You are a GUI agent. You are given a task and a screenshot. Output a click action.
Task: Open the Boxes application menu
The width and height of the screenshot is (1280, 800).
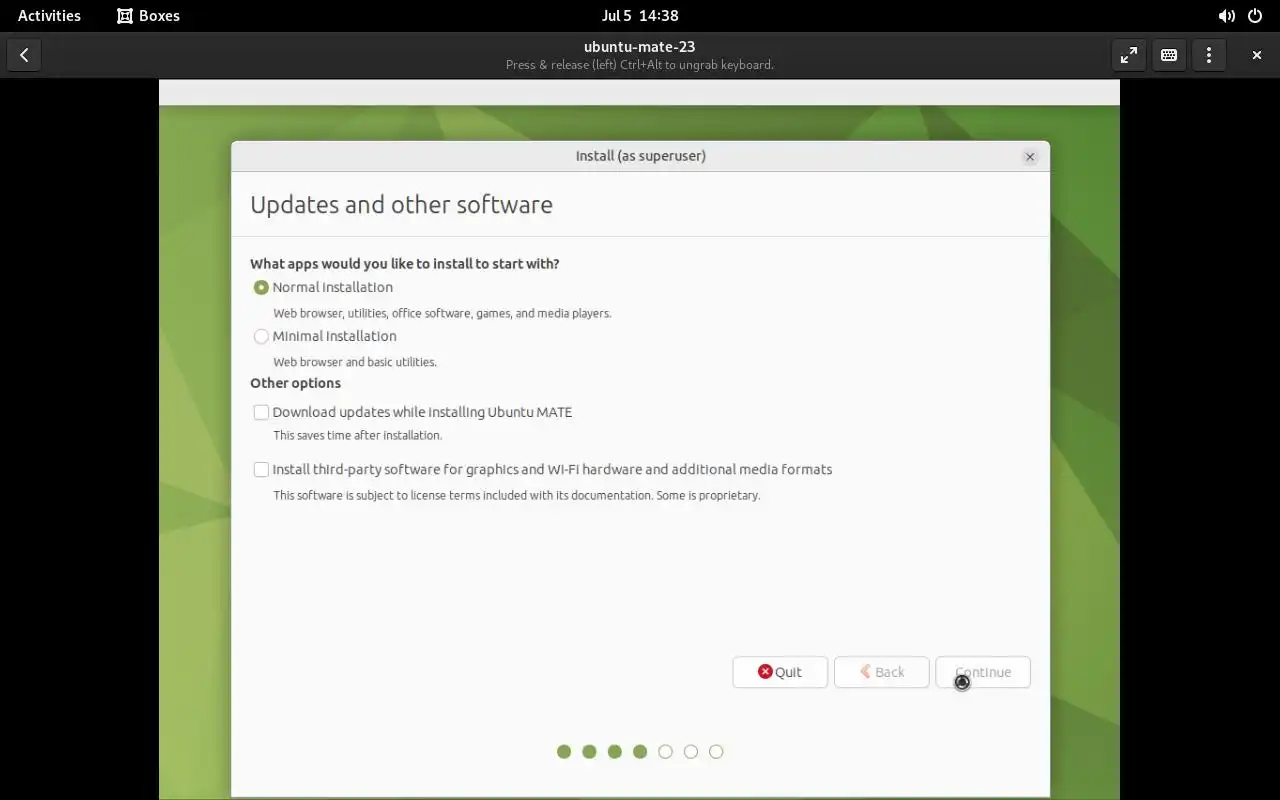click(148, 16)
